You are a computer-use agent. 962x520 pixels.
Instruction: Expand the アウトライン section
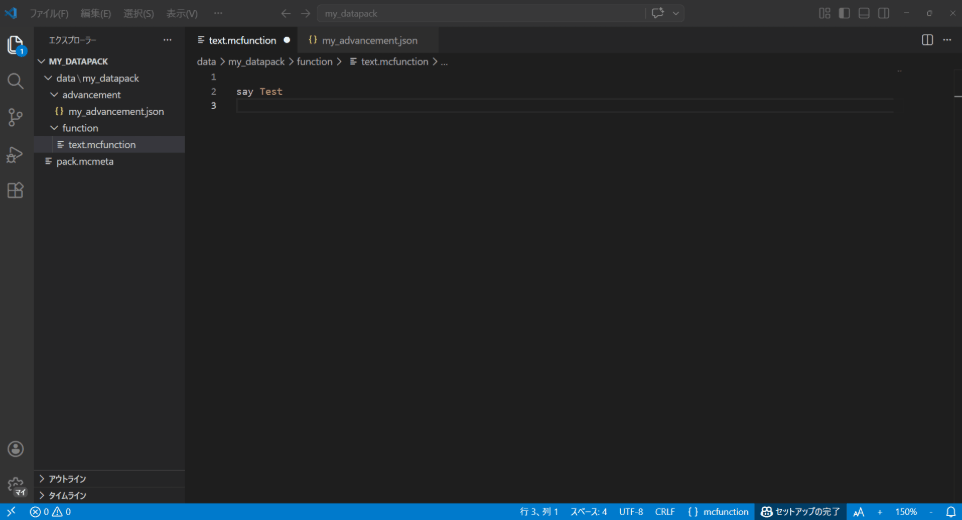[109, 479]
